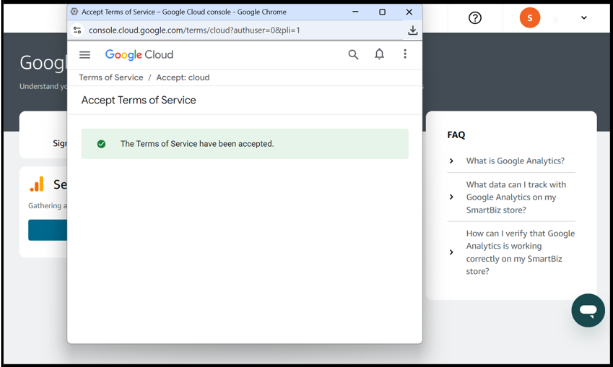The image size is (613, 367).
Task: Click the Chrome address bar URL
Action: click(194, 30)
